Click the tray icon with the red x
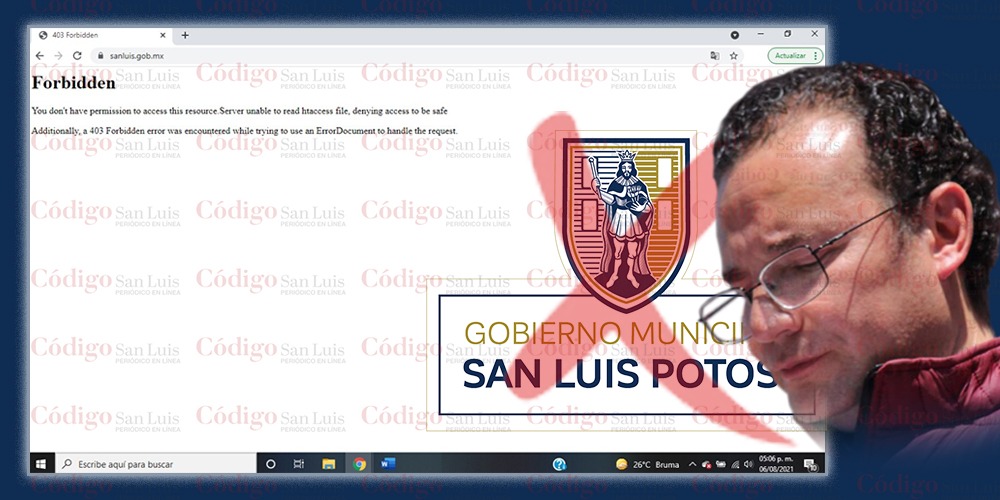 (707, 465)
